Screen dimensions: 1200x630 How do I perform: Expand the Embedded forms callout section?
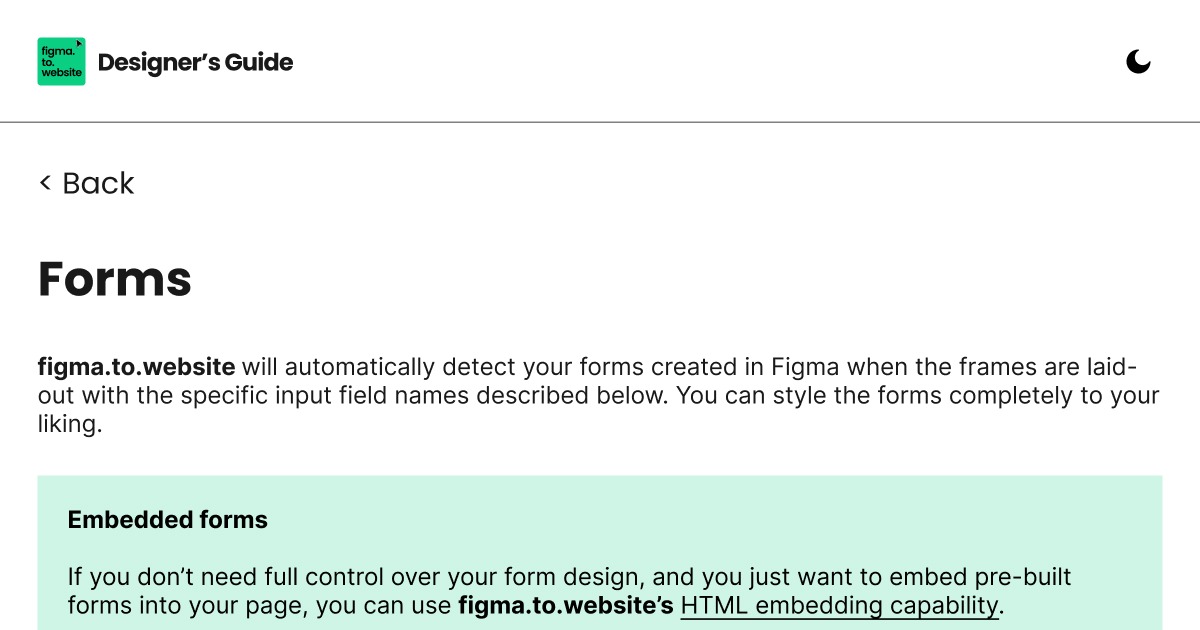167,520
